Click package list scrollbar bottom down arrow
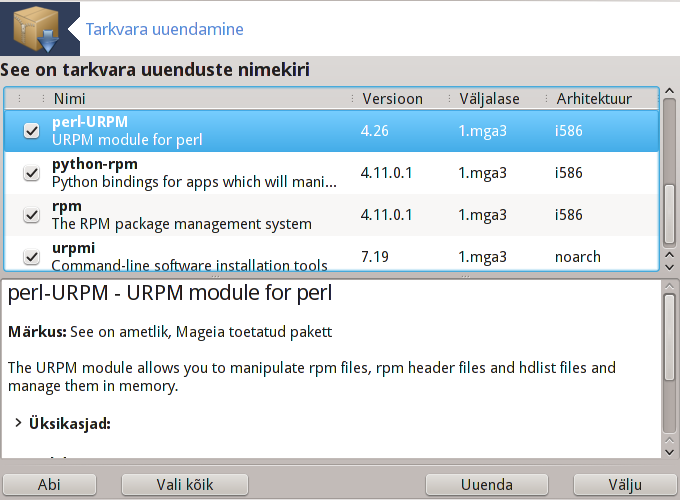Image resolution: width=680 pixels, height=500 pixels. coord(670,267)
